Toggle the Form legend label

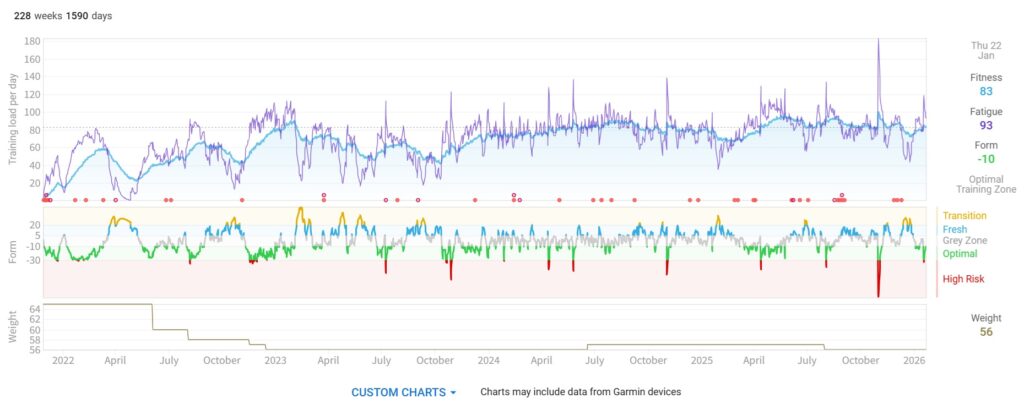[x=985, y=145]
